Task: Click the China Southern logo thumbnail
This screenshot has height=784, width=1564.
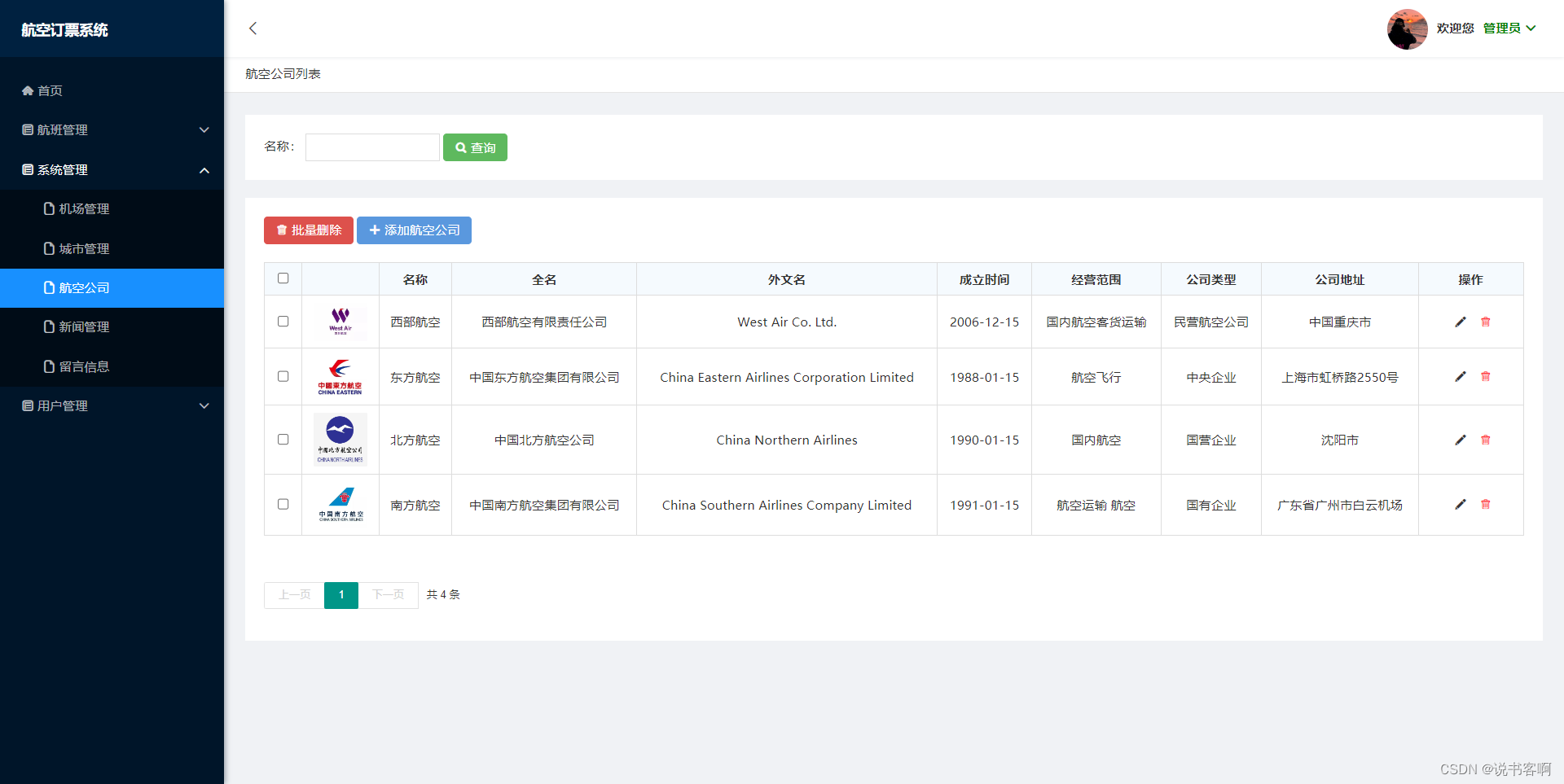Action: [340, 505]
